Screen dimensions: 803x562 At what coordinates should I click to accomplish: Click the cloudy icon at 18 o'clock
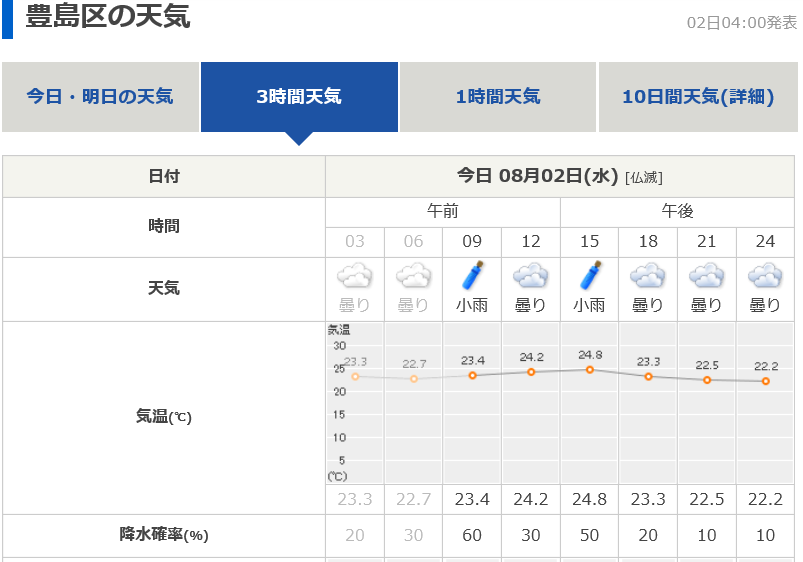tap(648, 275)
